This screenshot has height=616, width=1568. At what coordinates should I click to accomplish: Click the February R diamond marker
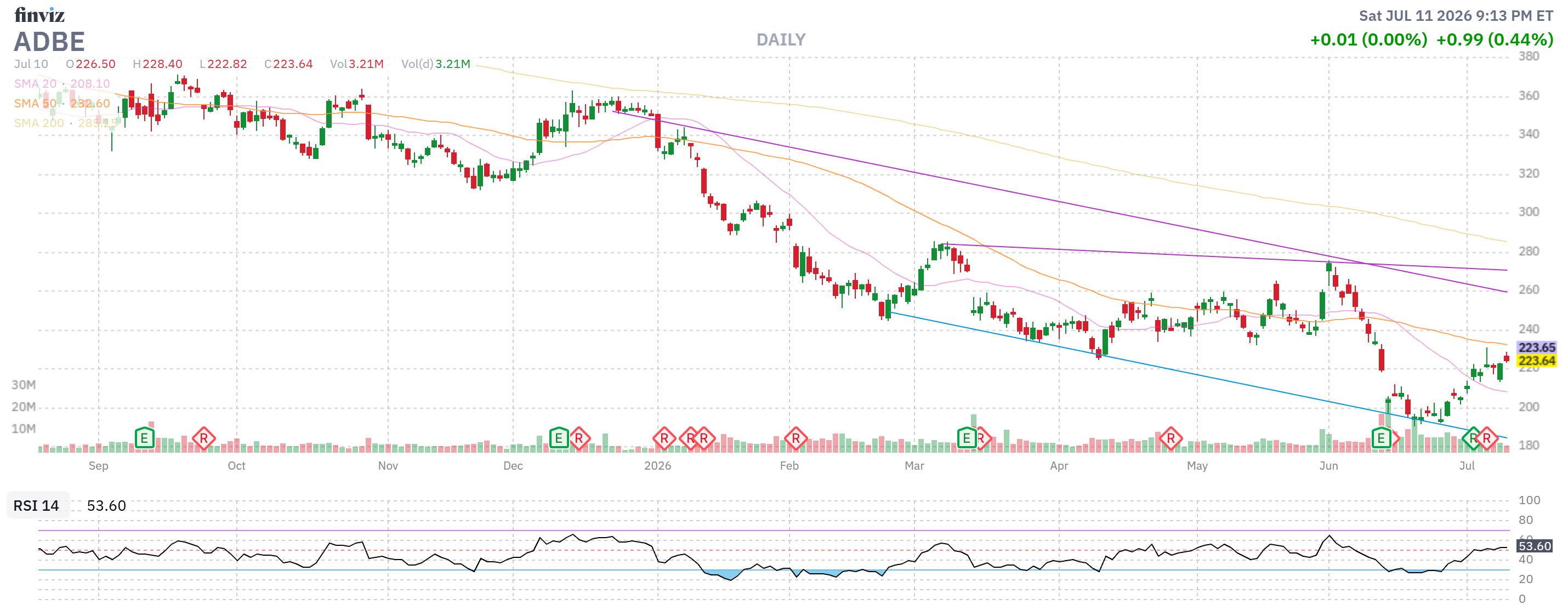(796, 438)
